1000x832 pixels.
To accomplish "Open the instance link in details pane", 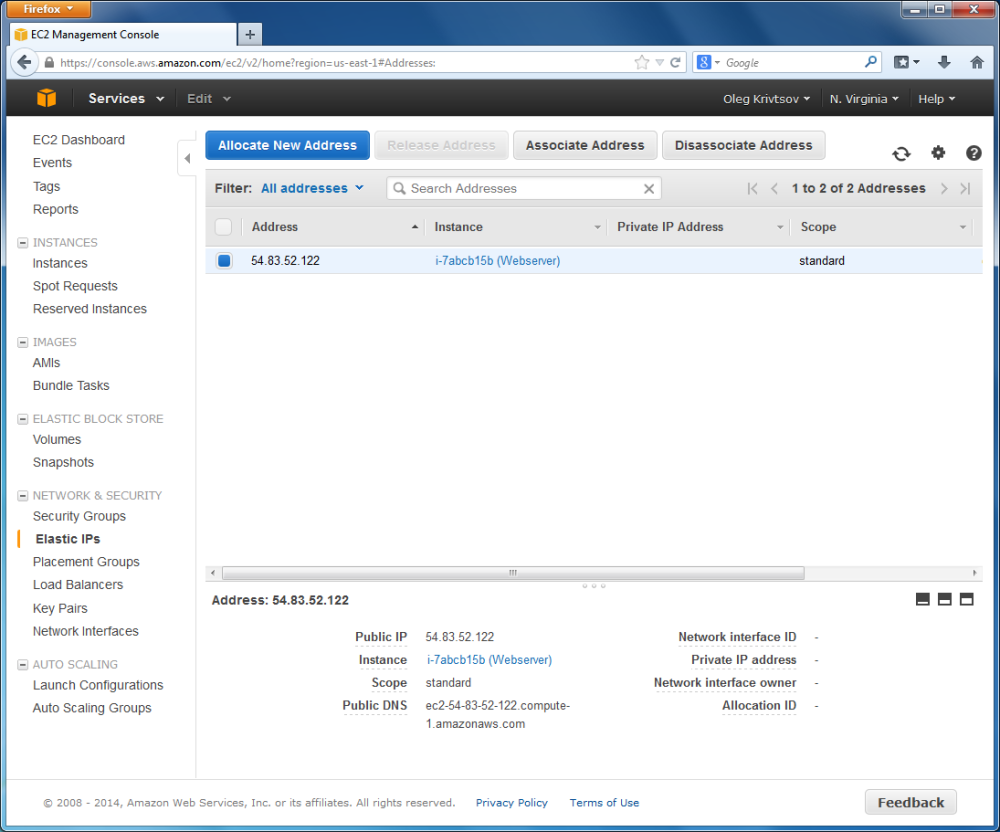I will [489, 660].
